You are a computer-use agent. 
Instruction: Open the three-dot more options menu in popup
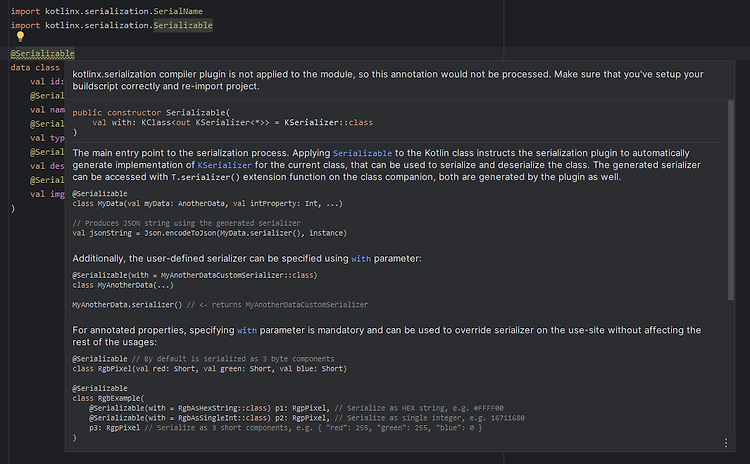tap(726, 443)
